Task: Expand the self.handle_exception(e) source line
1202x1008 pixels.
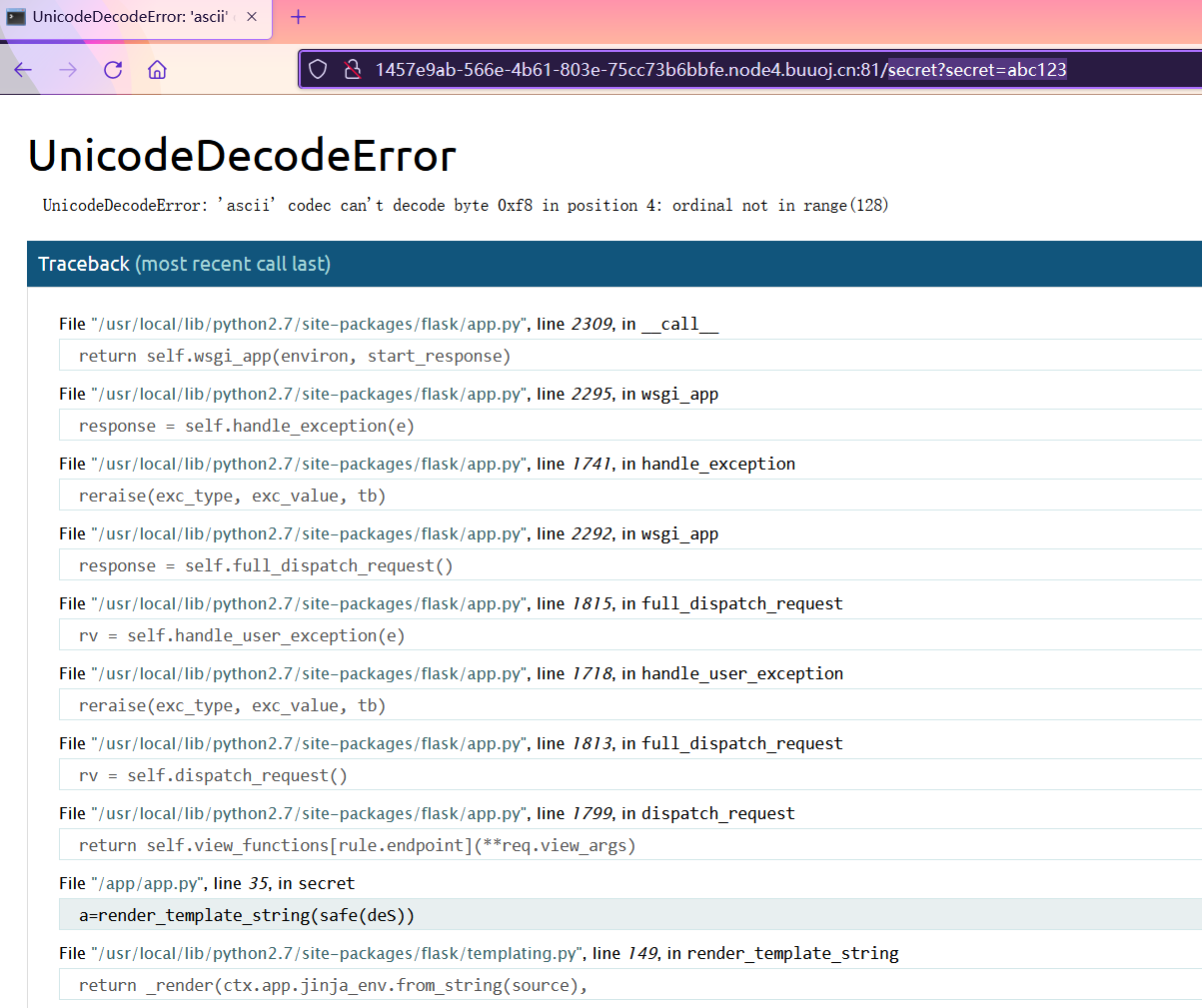Action: coord(246,426)
